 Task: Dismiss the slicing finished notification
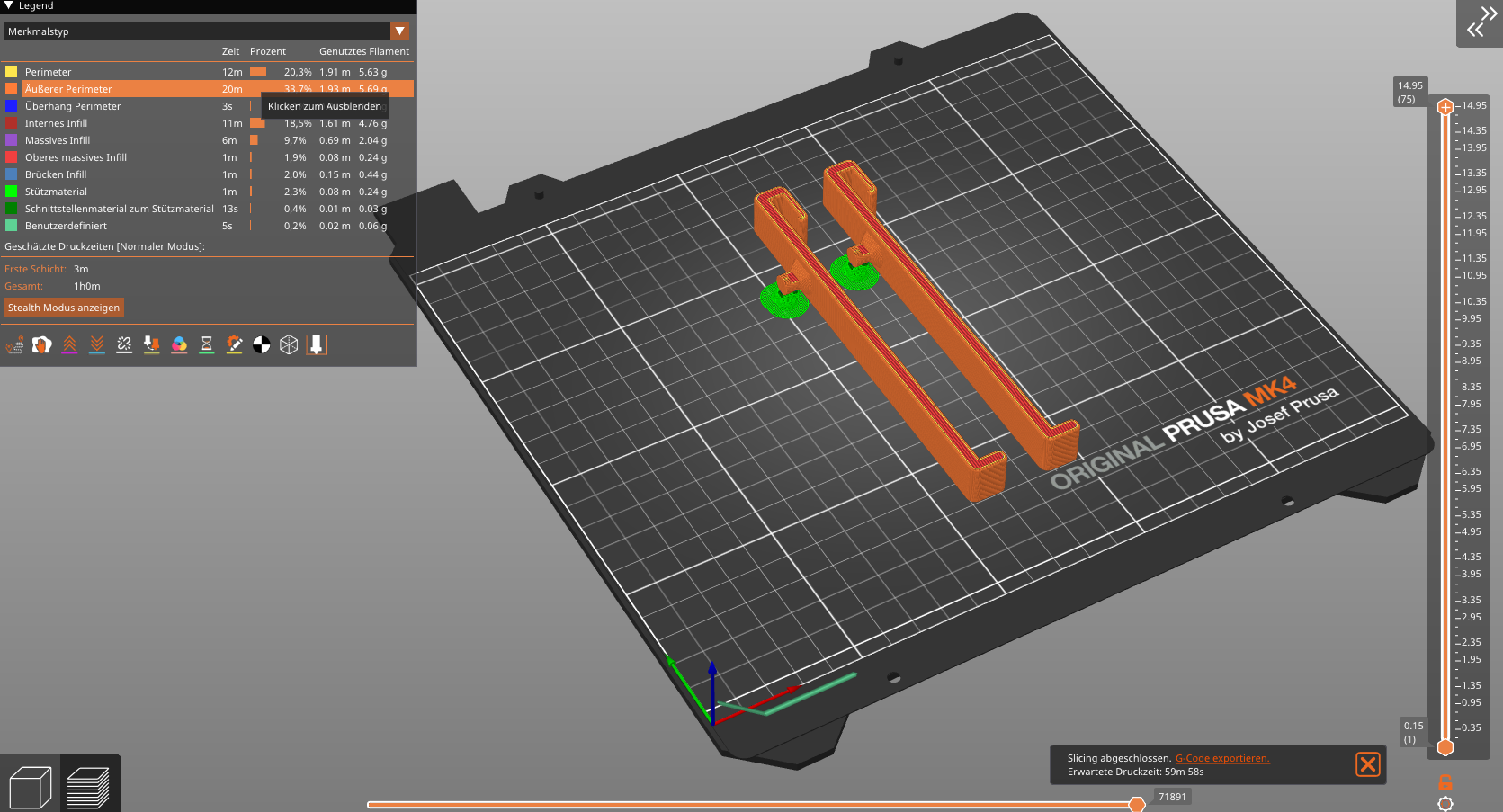click(1368, 764)
